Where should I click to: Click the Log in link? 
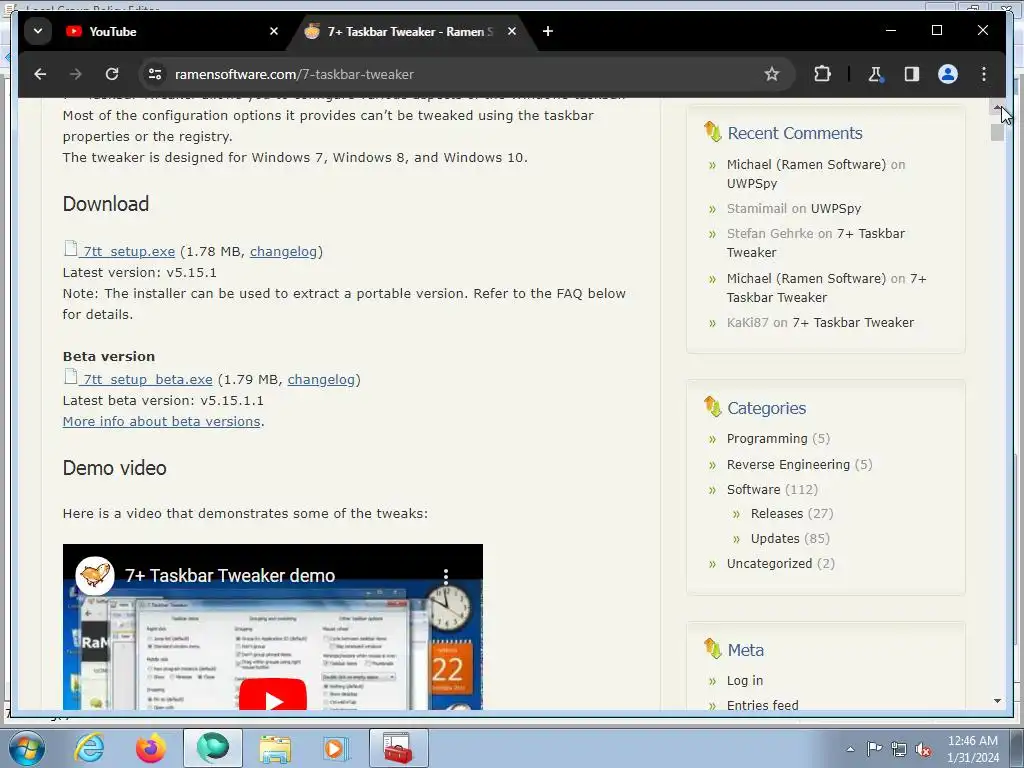(x=744, y=680)
